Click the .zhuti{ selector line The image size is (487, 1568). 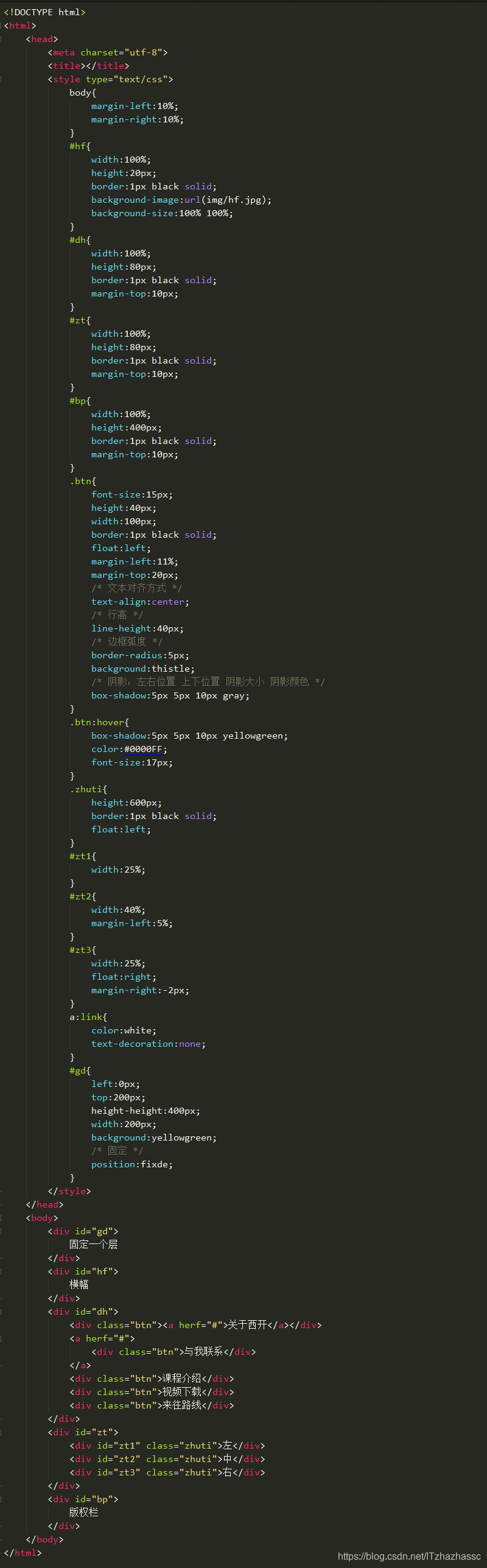88,789
